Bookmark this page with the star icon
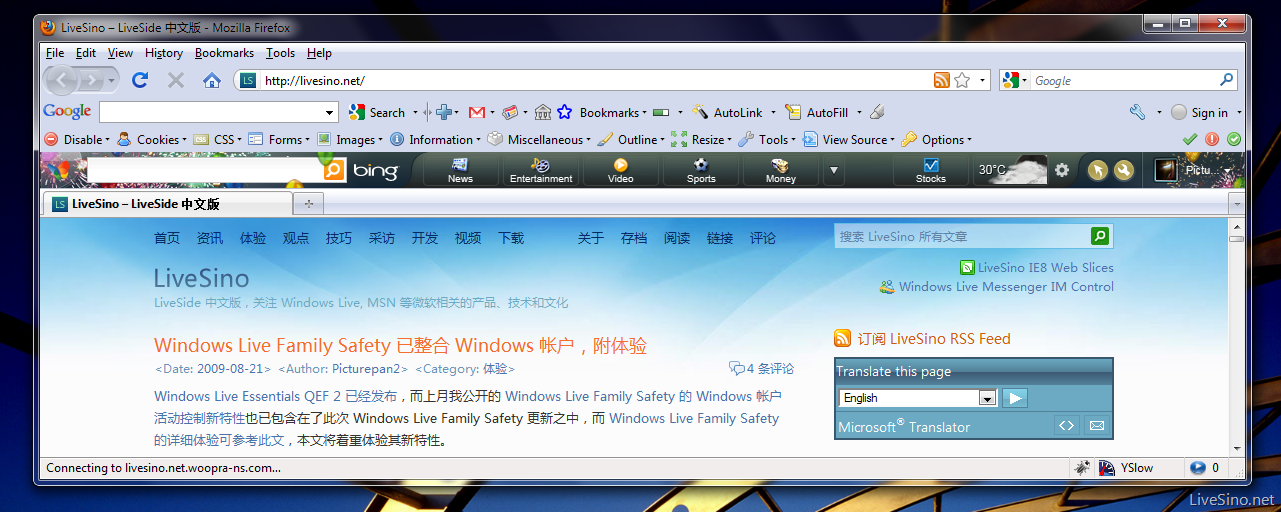 pyautogui.click(x=962, y=80)
